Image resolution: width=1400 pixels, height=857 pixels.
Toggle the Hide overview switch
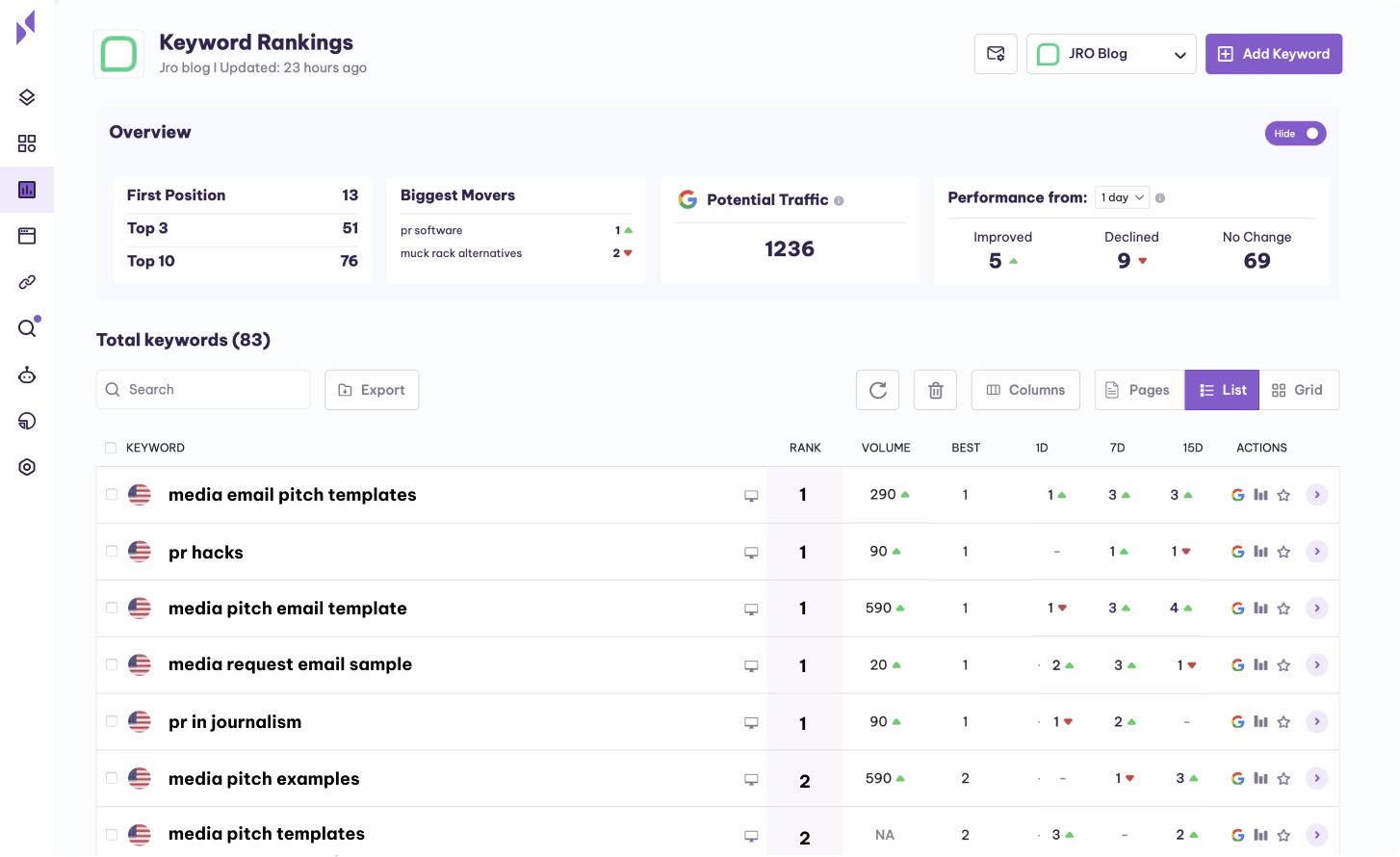click(x=1295, y=134)
